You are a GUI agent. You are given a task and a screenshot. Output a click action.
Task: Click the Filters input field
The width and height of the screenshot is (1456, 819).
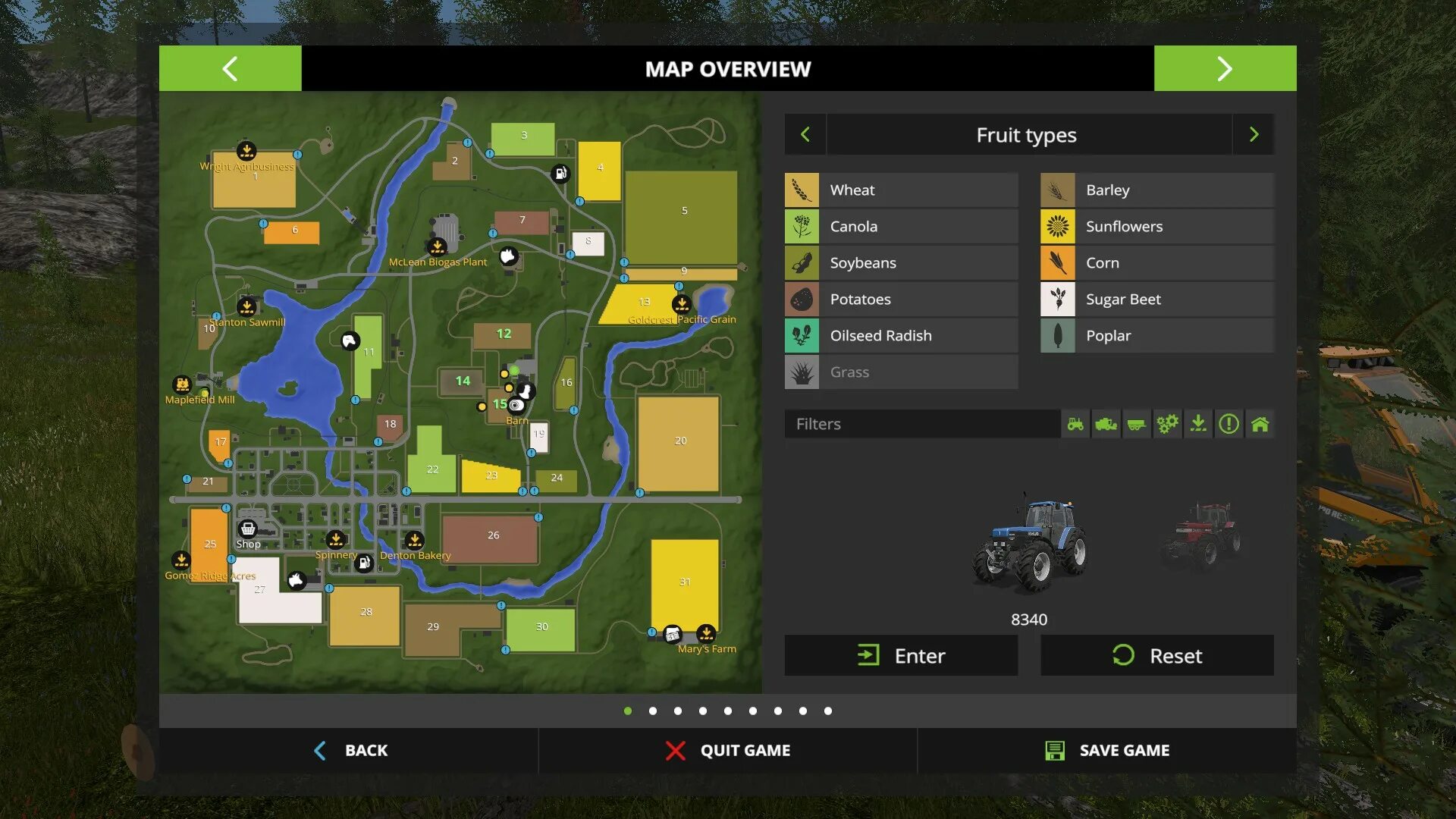click(921, 423)
